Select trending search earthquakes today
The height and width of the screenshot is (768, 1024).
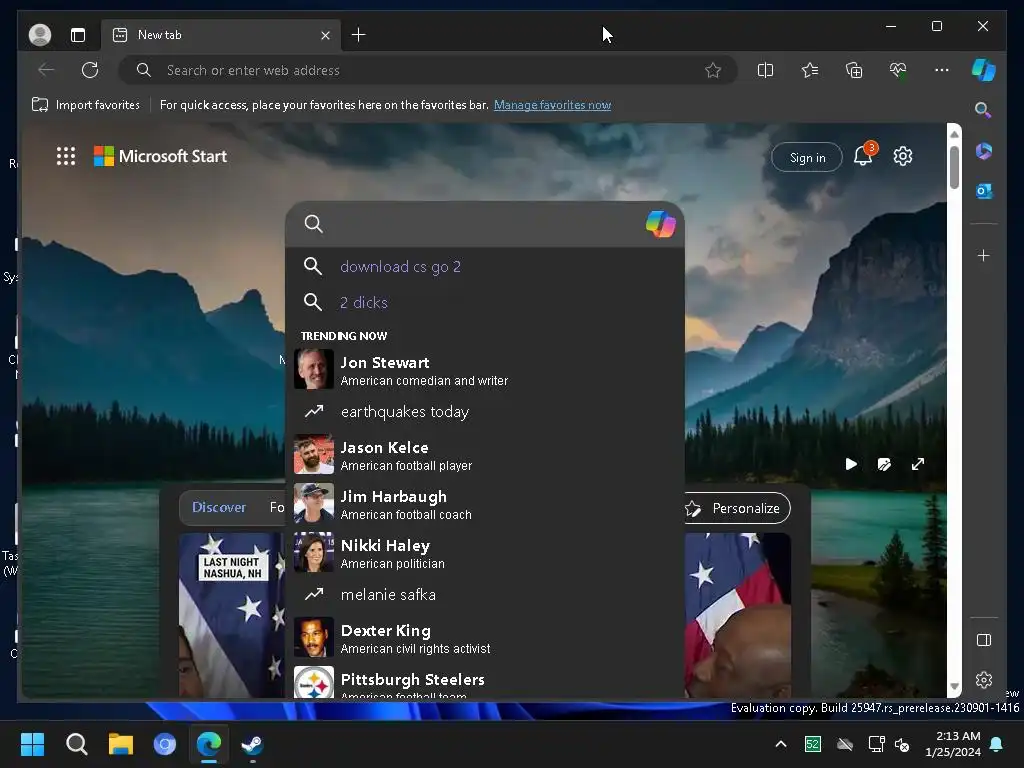click(x=485, y=412)
